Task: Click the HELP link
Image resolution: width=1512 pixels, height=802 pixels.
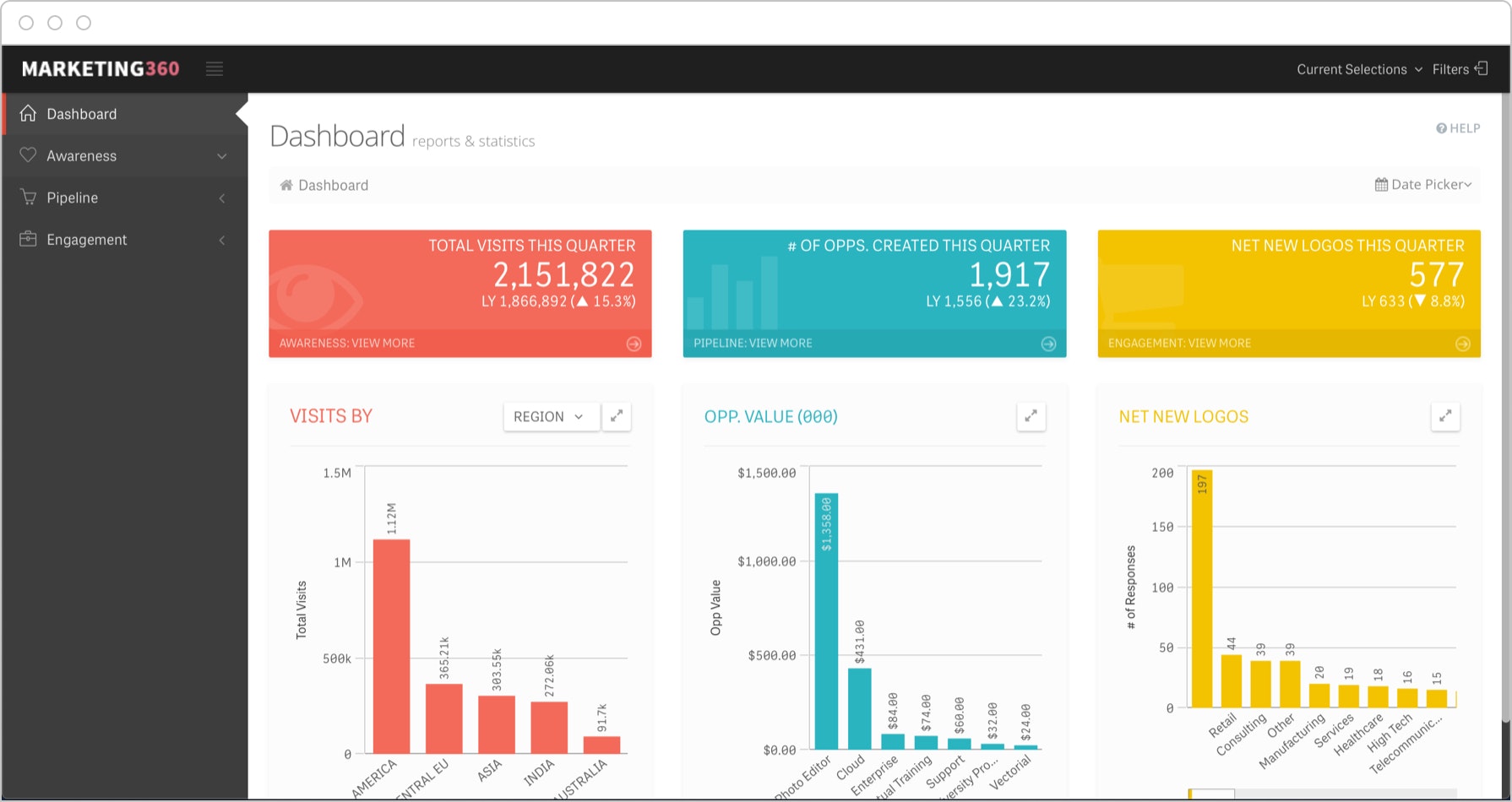Action: pos(1458,128)
